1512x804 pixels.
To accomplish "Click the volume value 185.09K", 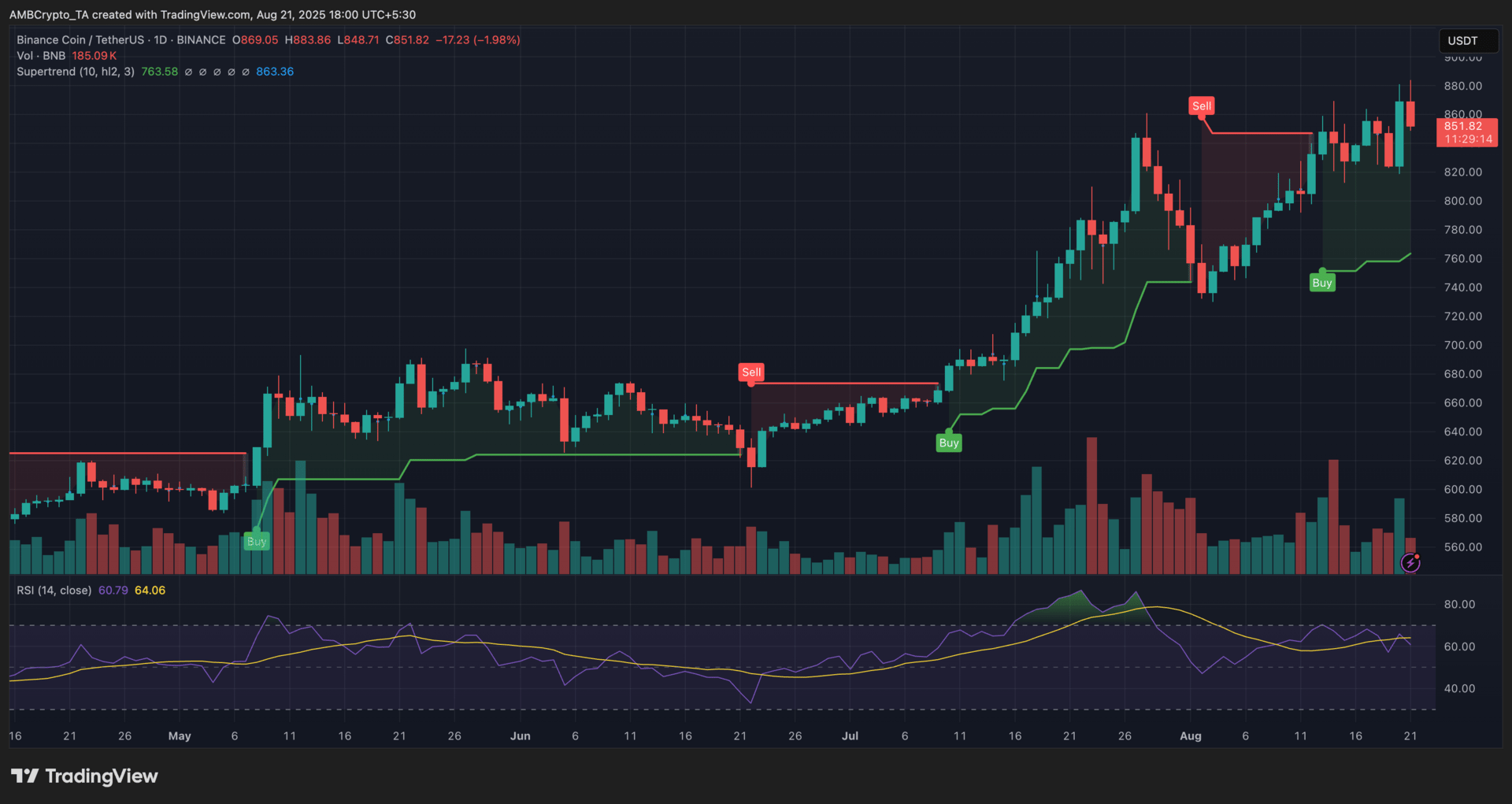I will [x=94, y=56].
